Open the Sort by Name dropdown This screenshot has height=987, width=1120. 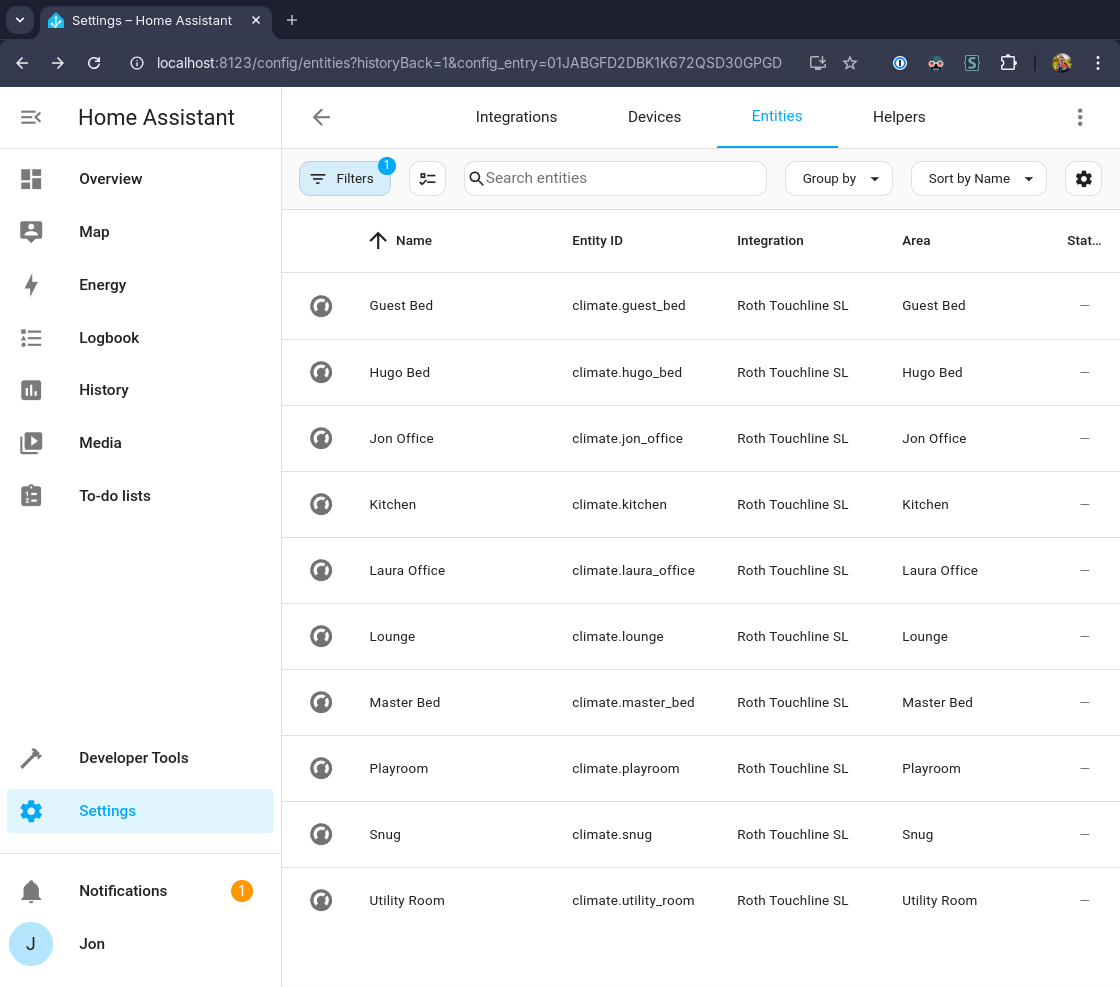pyautogui.click(x=978, y=179)
